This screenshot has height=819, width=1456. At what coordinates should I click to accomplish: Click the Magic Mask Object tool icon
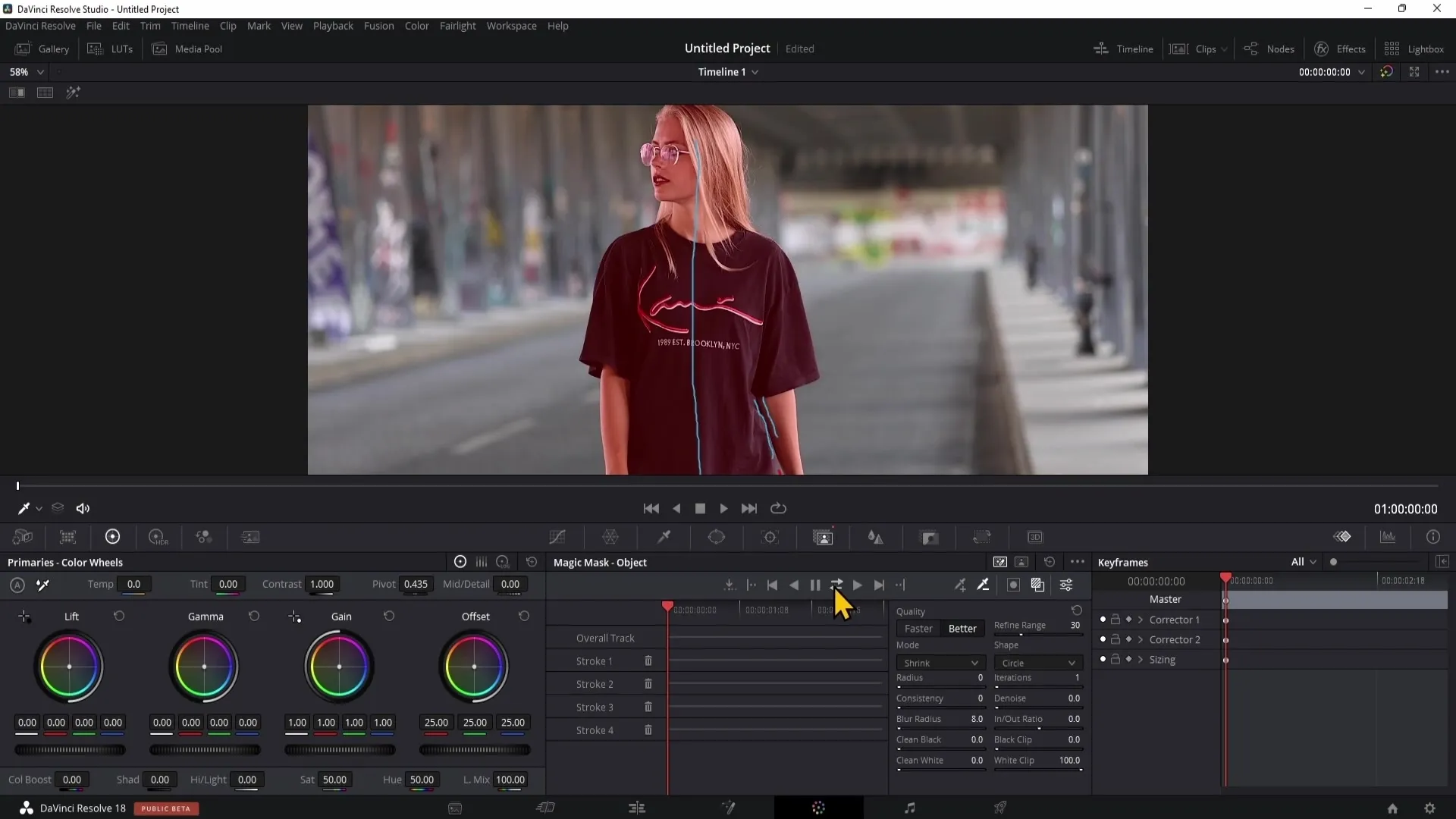tap(823, 537)
